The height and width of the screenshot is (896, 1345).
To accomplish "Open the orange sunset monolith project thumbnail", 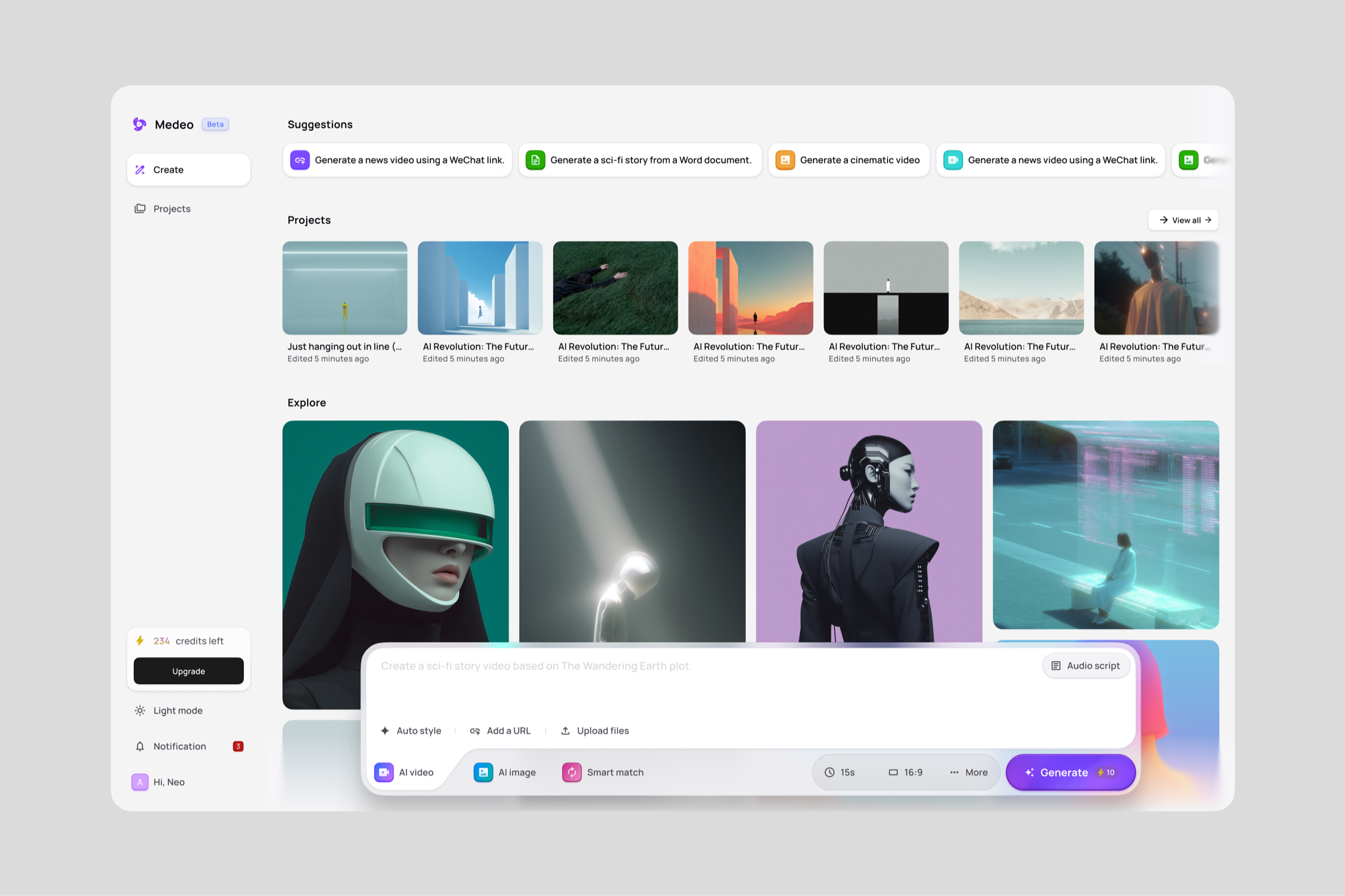I will (x=751, y=288).
